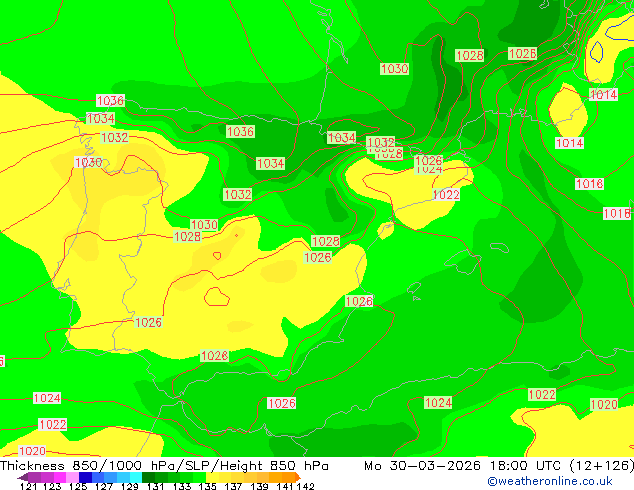Click the '(12+126)' forecast offset text
Viewport: 634px width, 490px height.
(602, 466)
